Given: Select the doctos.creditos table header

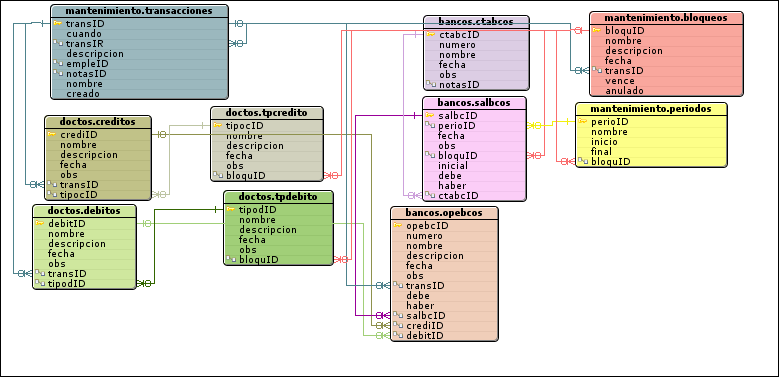Looking at the screenshot, I should tap(98, 122).
